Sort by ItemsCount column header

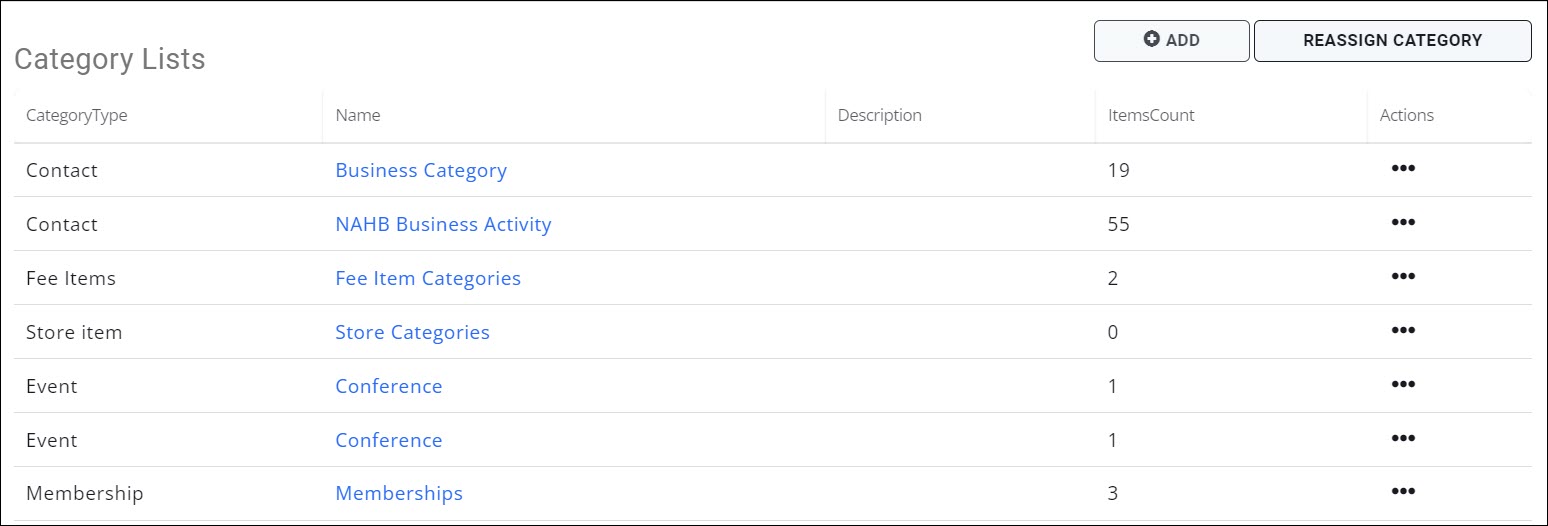[1151, 115]
